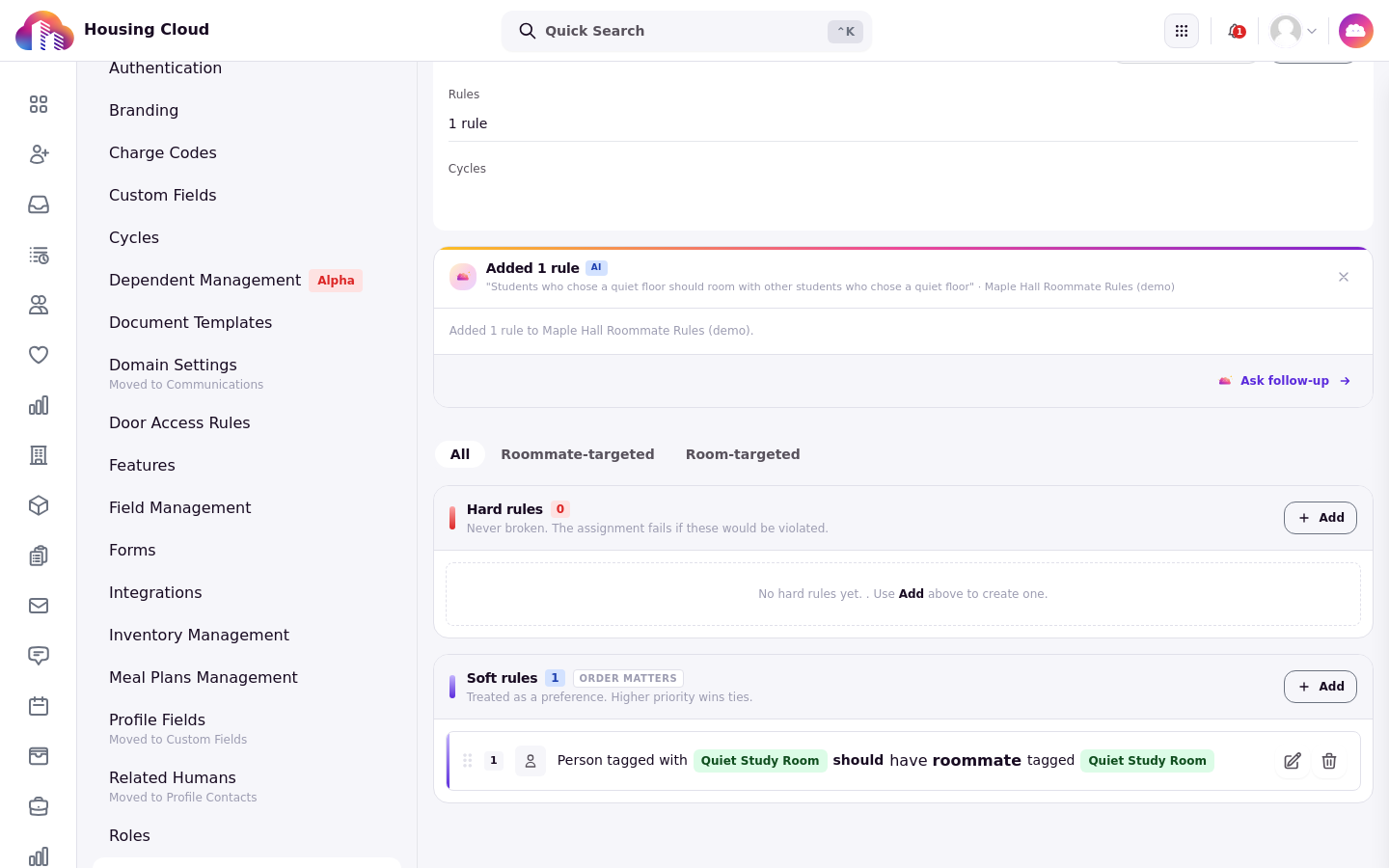Add a new hard rule
The height and width of the screenshot is (868, 1389).
click(x=1321, y=518)
